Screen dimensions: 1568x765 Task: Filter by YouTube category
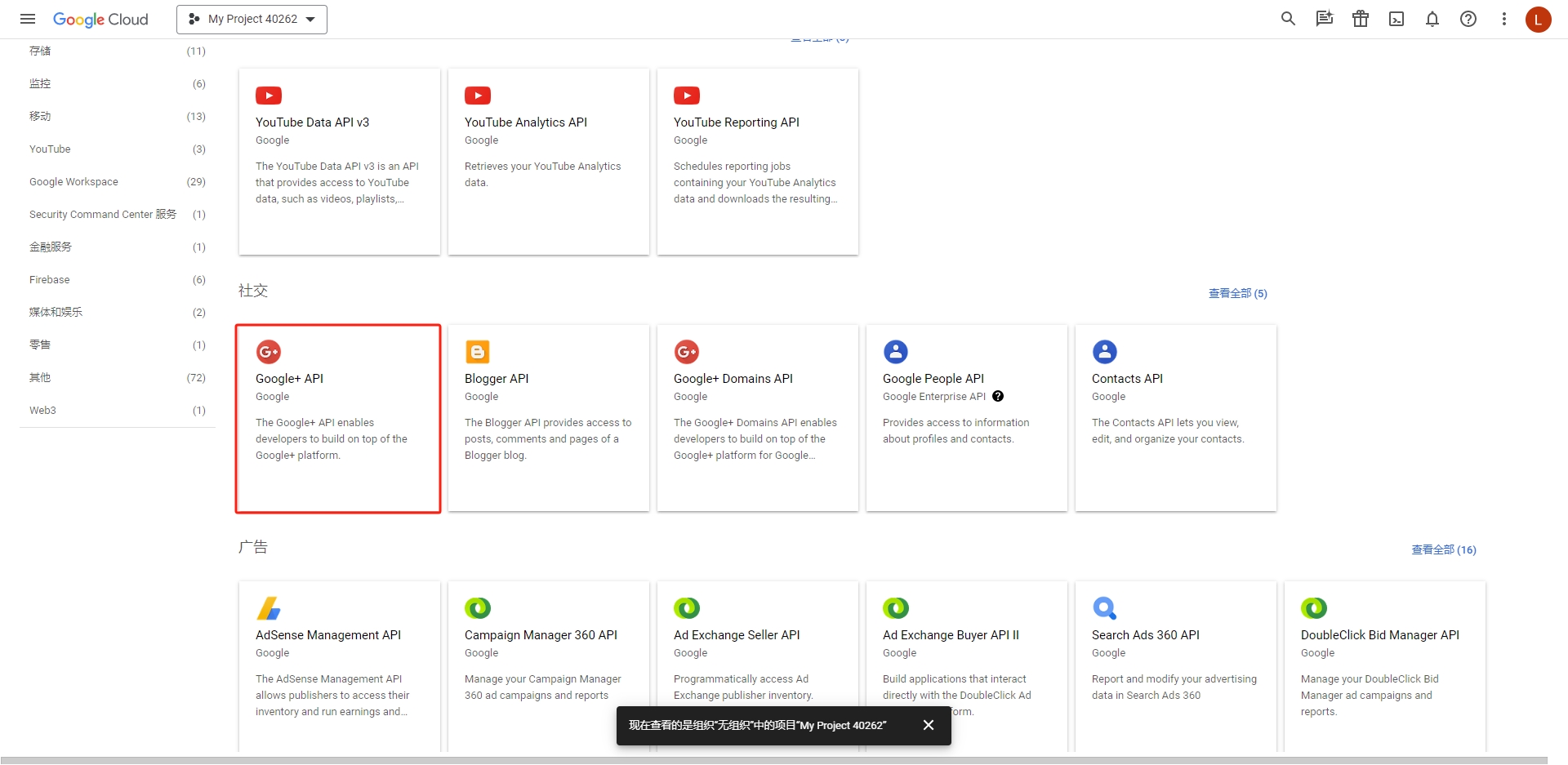pos(118,149)
